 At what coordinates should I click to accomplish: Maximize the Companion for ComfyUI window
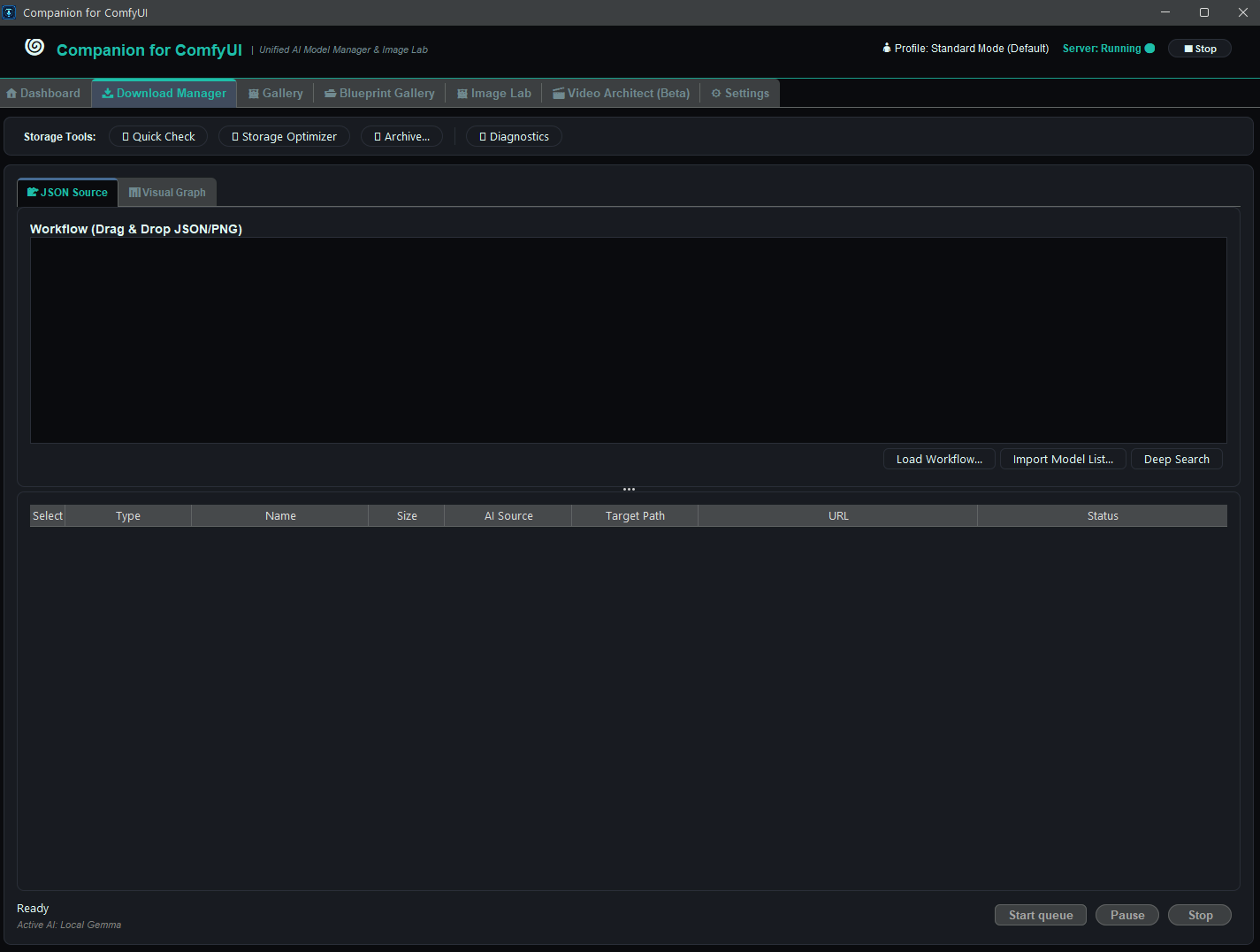[1203, 12]
